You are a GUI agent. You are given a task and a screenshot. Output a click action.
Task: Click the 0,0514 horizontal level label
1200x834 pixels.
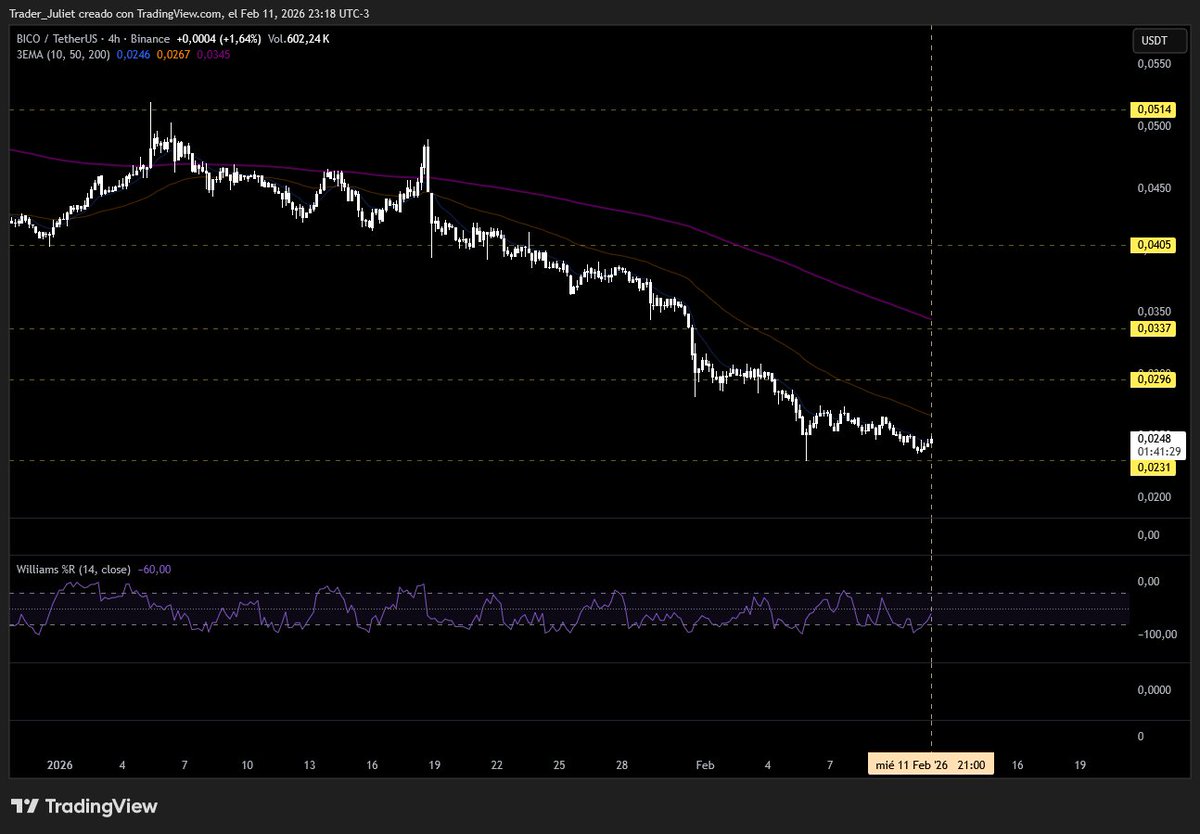click(x=1152, y=109)
